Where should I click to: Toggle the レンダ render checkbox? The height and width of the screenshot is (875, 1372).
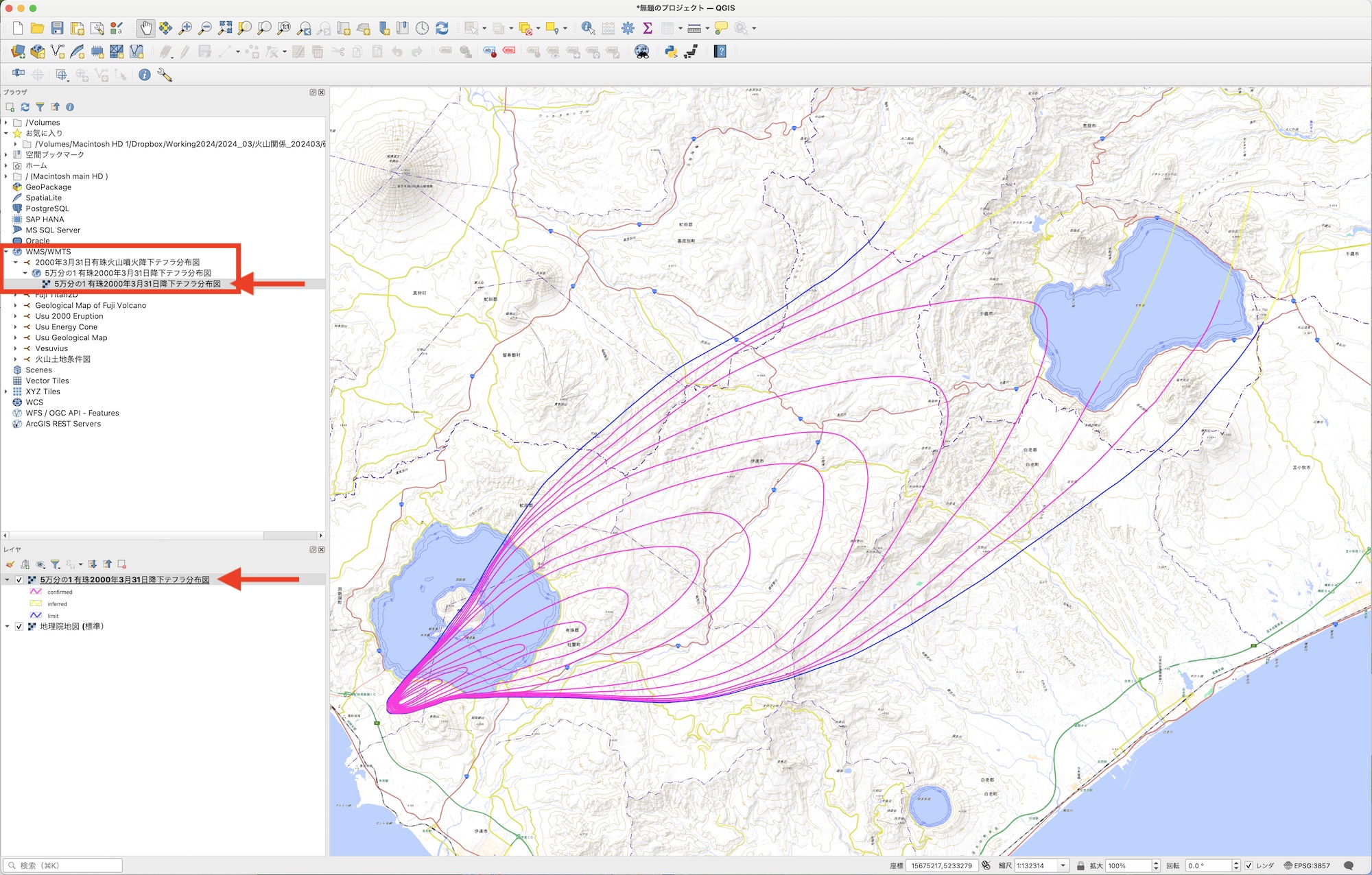tap(1249, 865)
